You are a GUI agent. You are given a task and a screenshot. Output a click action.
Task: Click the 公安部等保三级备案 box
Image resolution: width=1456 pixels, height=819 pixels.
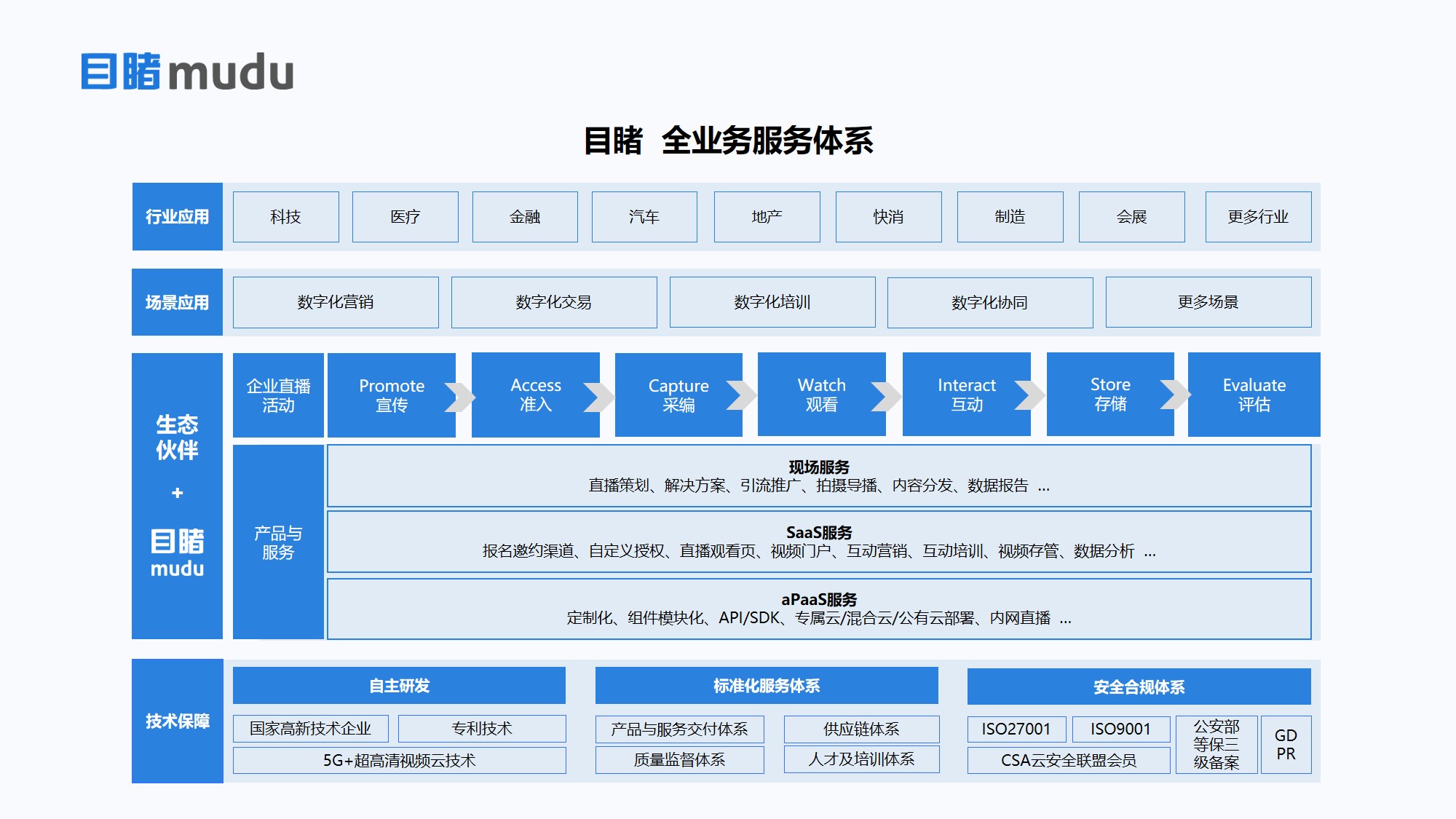click(1216, 745)
